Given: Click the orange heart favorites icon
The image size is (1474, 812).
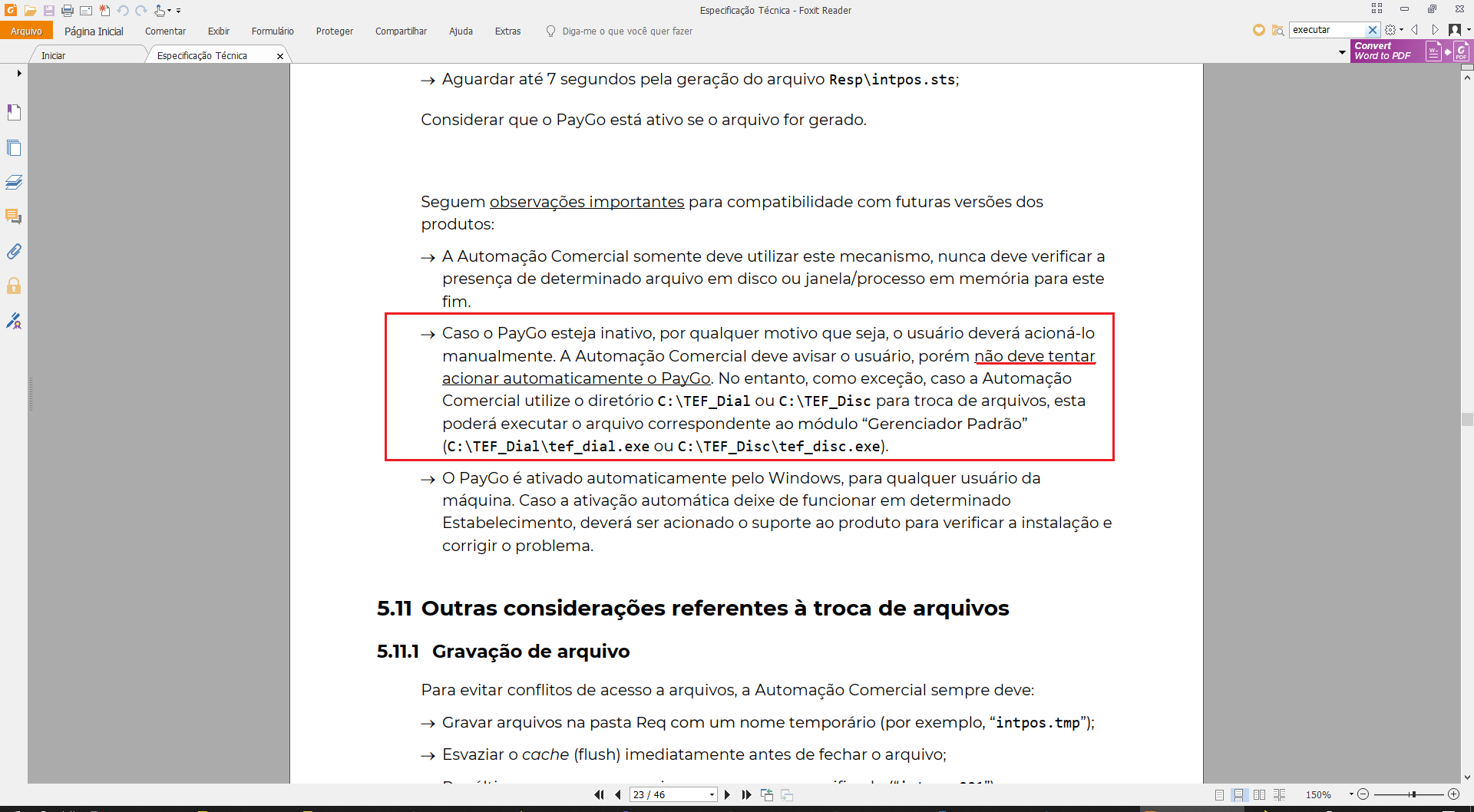Looking at the screenshot, I should (x=1258, y=30).
